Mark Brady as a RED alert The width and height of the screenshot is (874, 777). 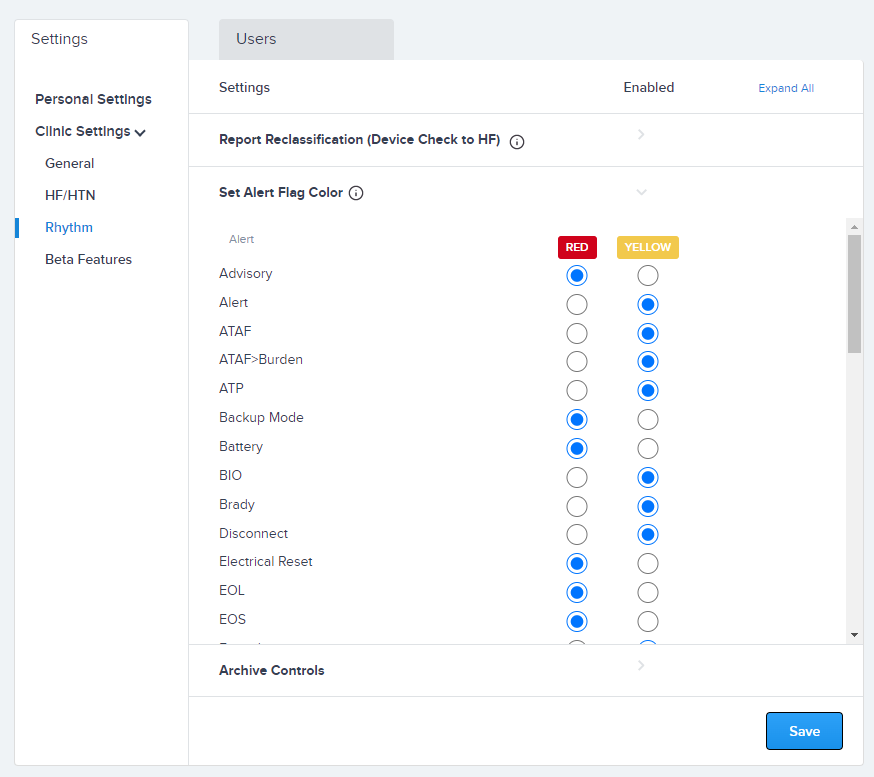coord(576,506)
